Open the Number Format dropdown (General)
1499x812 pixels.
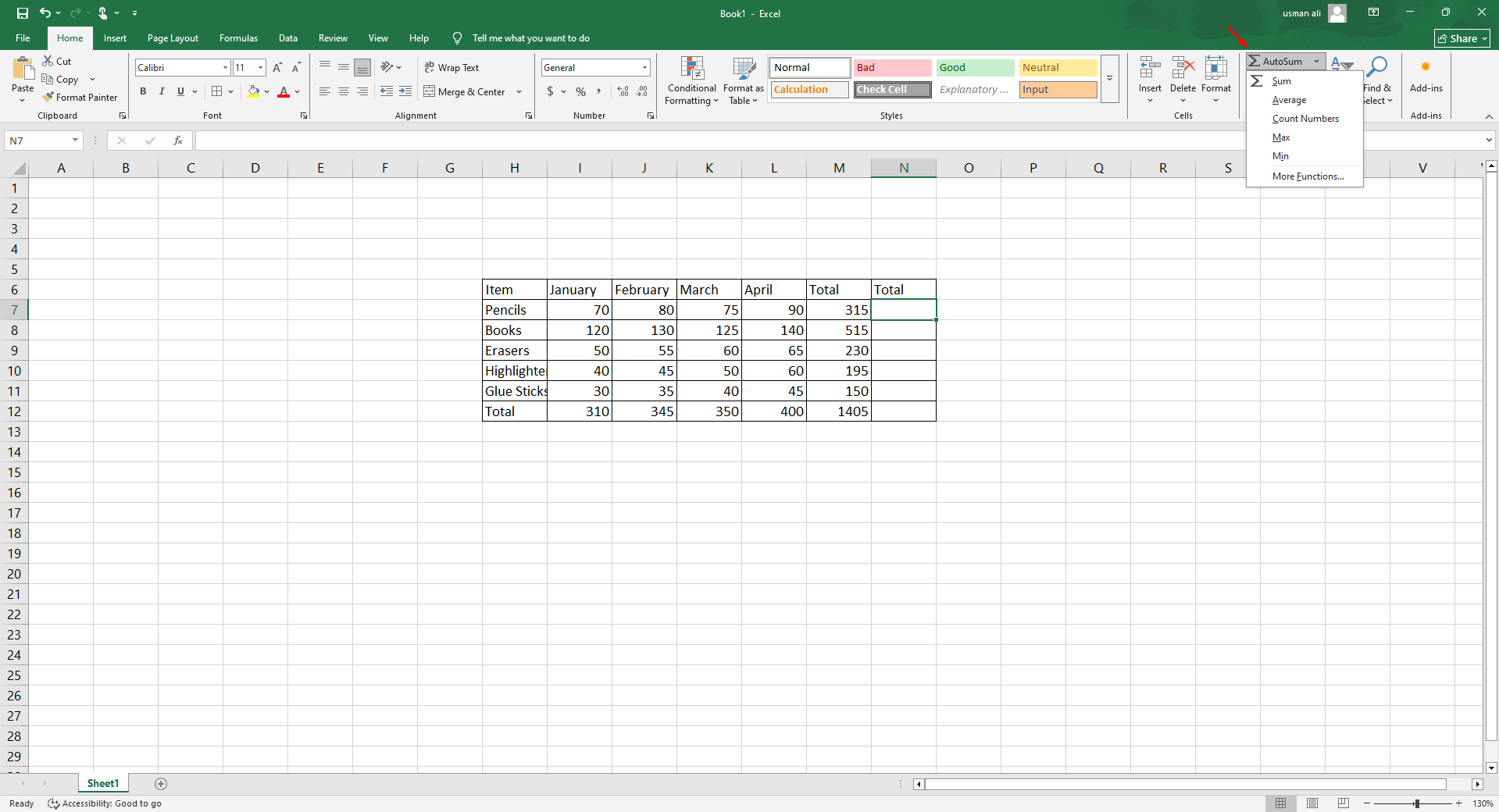point(644,68)
